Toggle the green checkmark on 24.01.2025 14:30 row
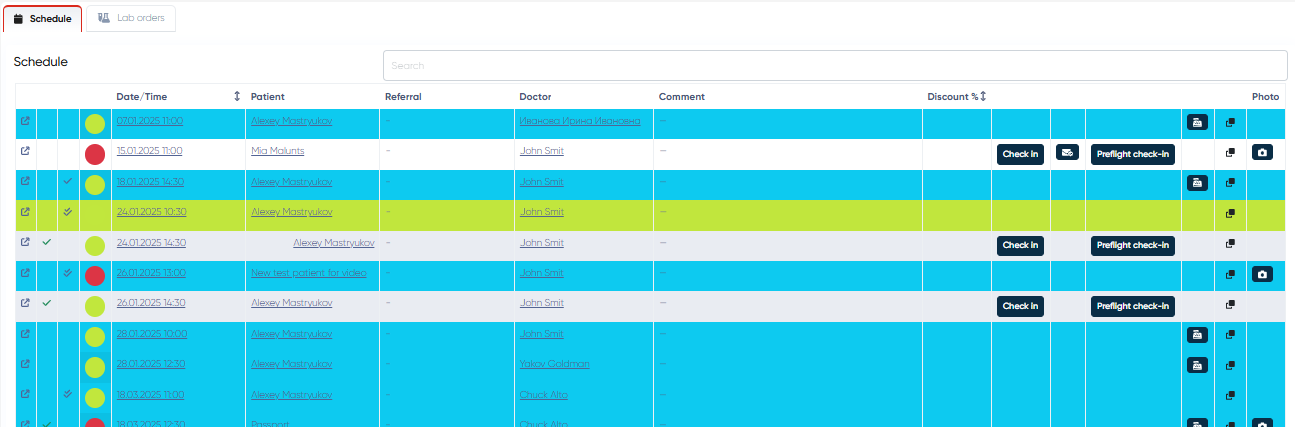 (x=46, y=242)
